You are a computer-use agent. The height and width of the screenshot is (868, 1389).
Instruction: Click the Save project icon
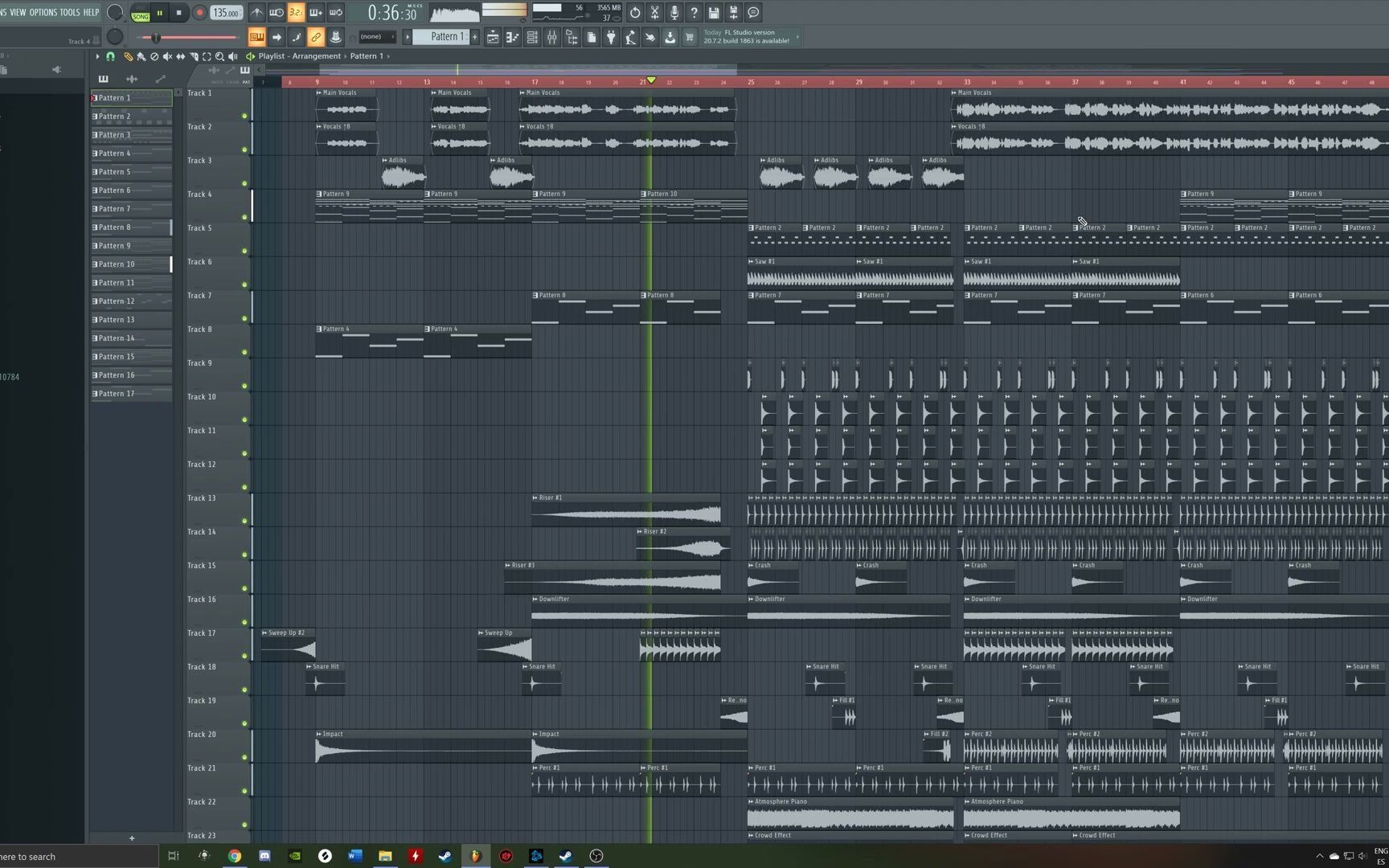coord(713,13)
